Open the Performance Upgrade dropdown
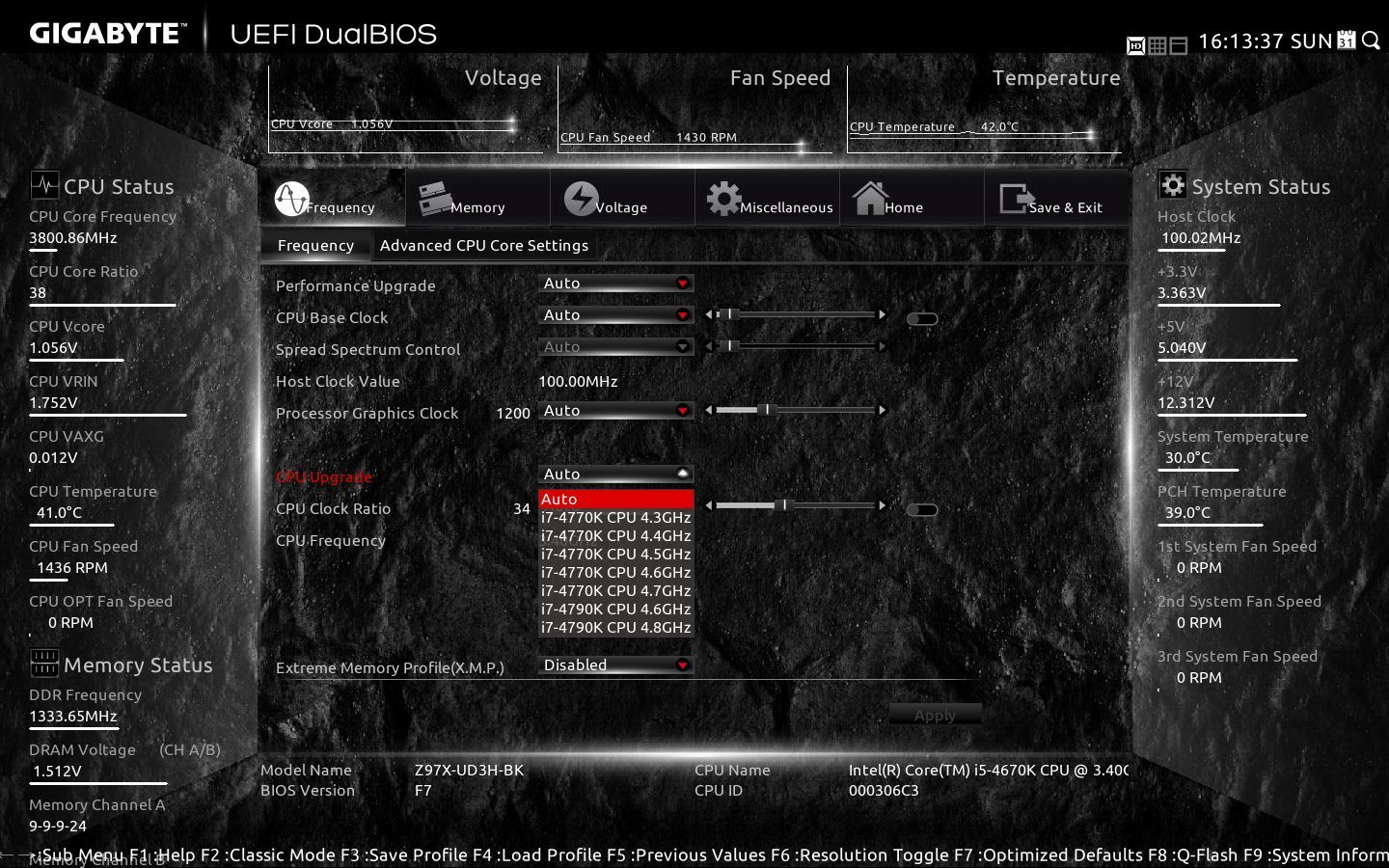The image size is (1389, 868). [x=615, y=284]
